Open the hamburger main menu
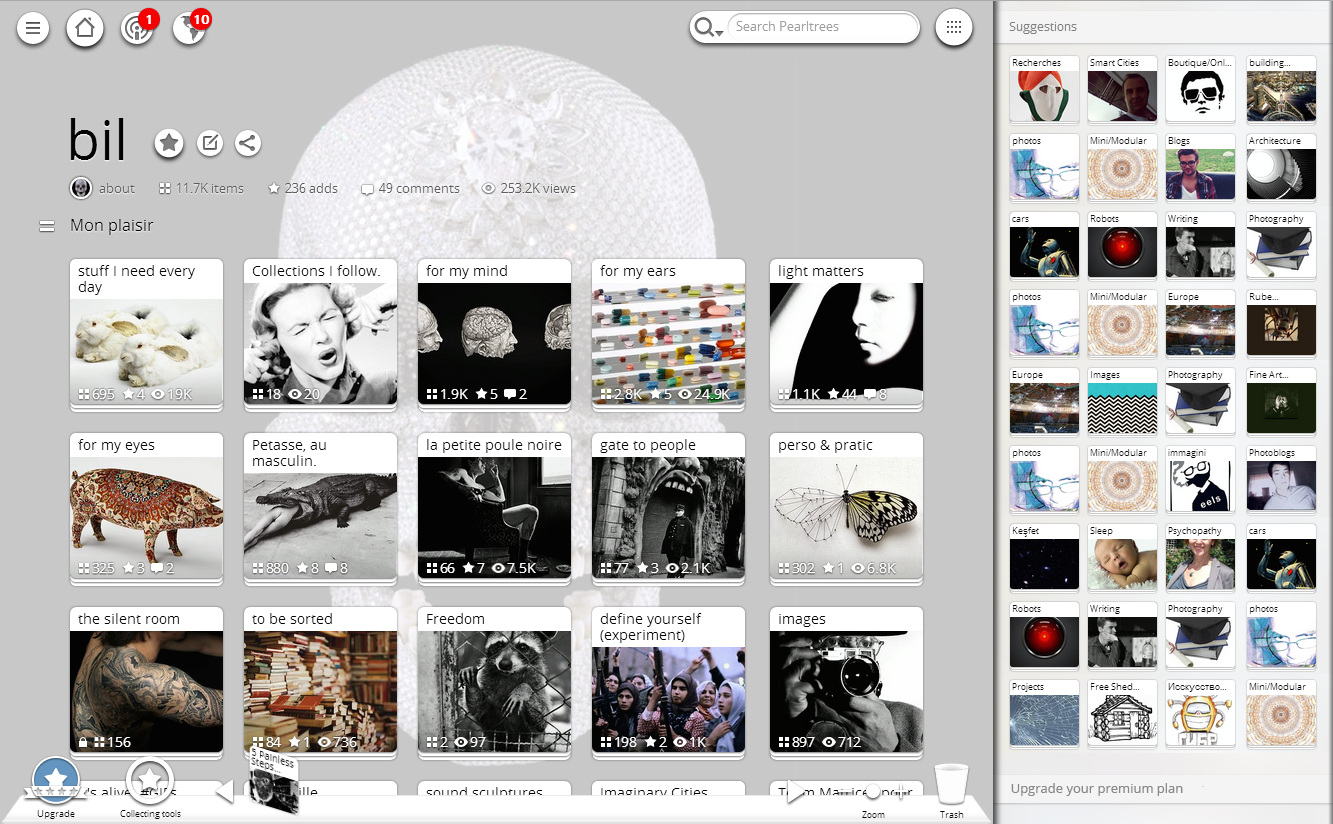Image resolution: width=1333 pixels, height=824 pixels. click(x=33, y=28)
